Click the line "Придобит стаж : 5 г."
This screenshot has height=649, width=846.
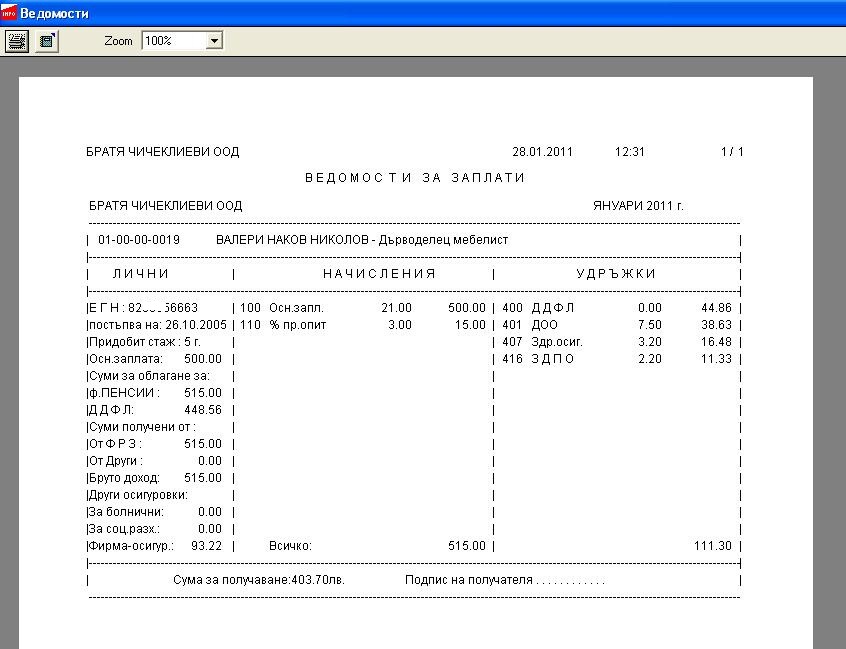(x=145, y=341)
